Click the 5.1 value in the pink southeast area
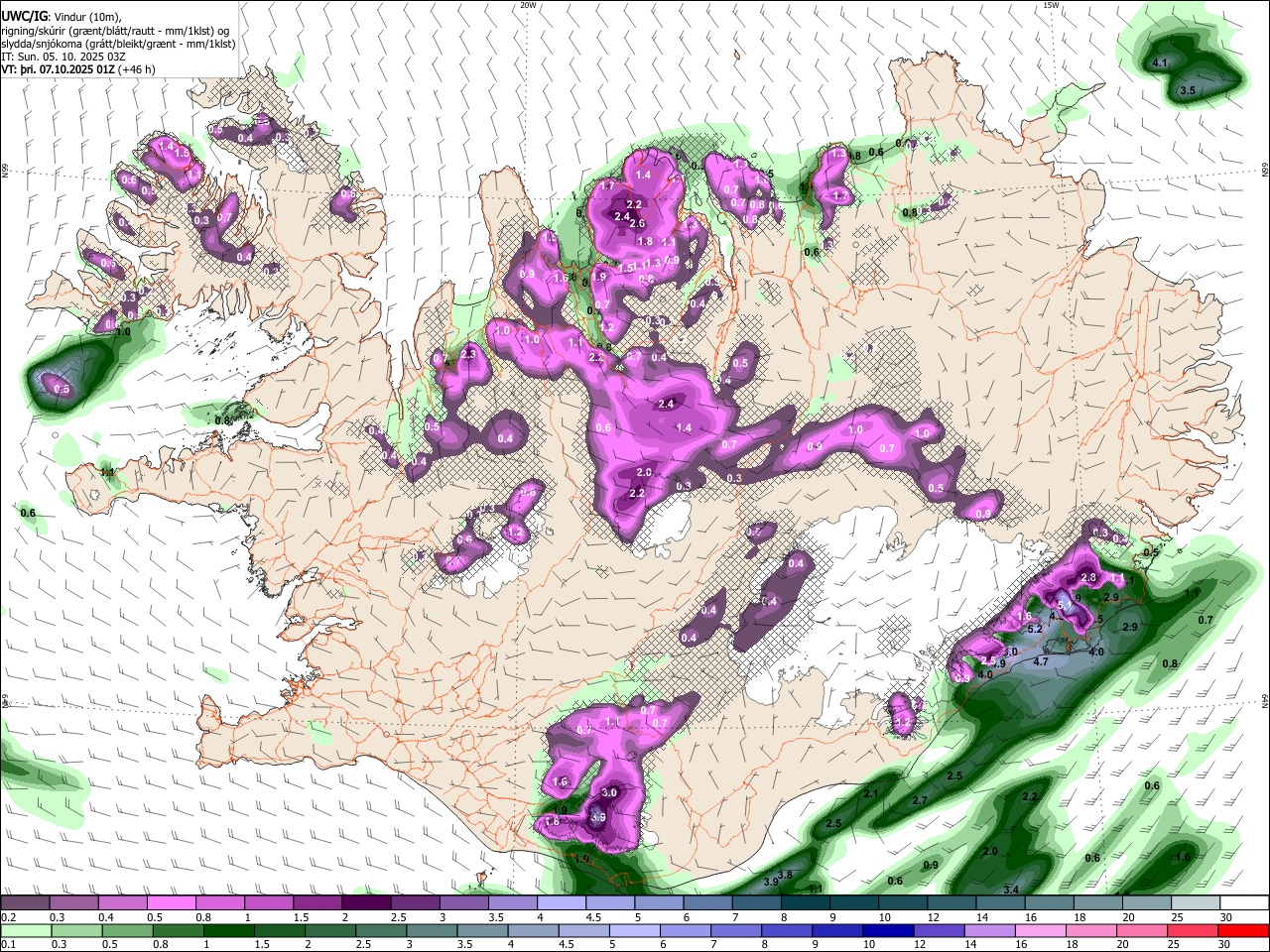1270x952 pixels. tap(1064, 605)
